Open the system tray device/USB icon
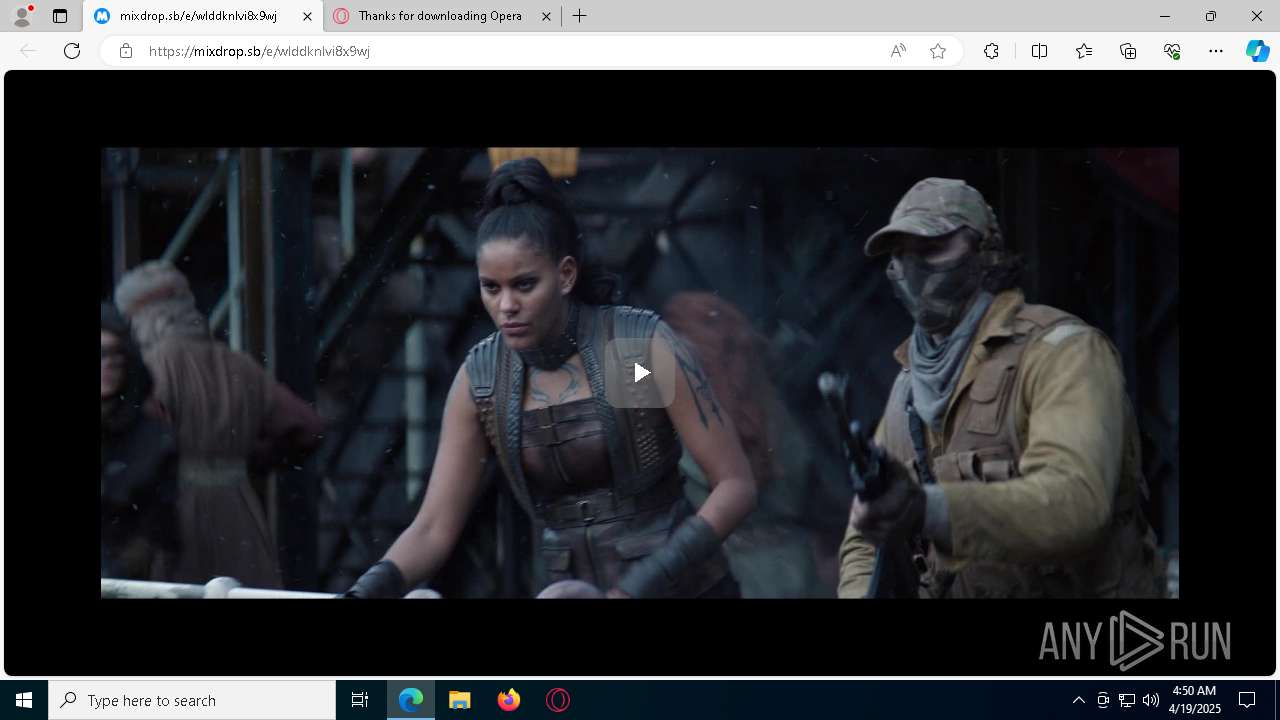The height and width of the screenshot is (720, 1280). click(x=1103, y=700)
